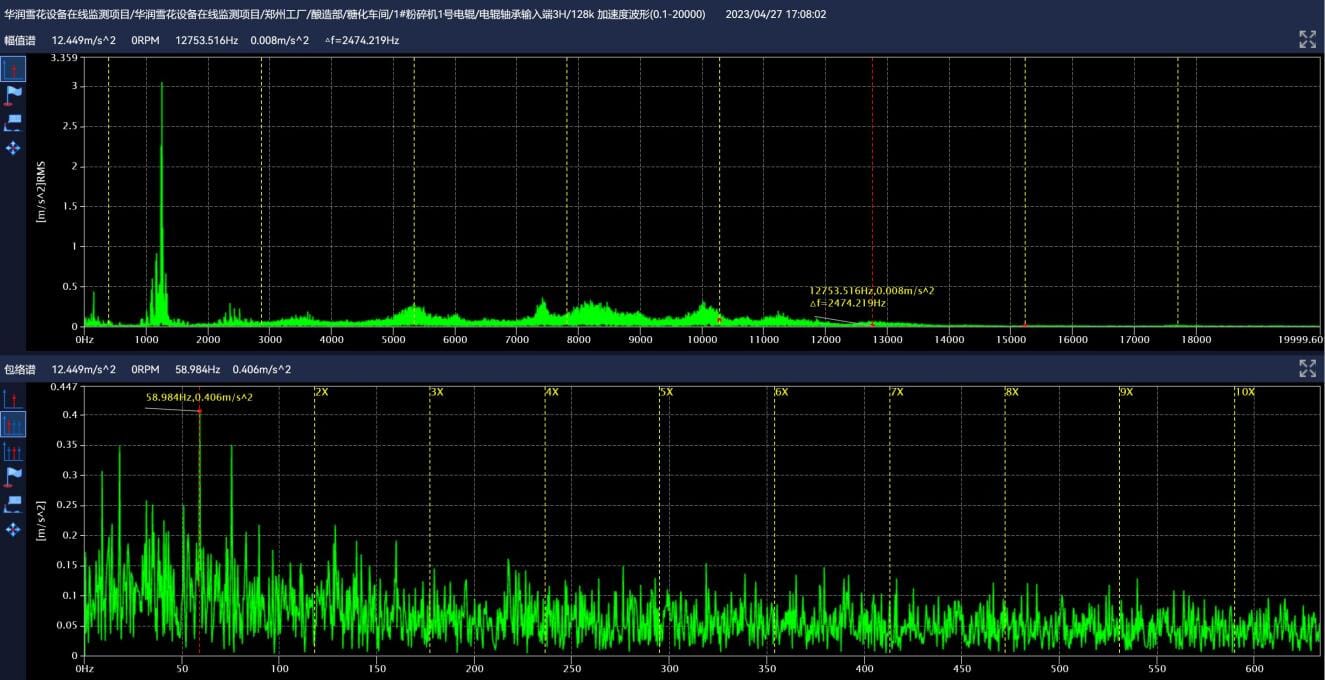Image resolution: width=1325 pixels, height=680 pixels.
Task: Click the Δf=2474.219Hz readout in amplitude header
Action: [361, 40]
